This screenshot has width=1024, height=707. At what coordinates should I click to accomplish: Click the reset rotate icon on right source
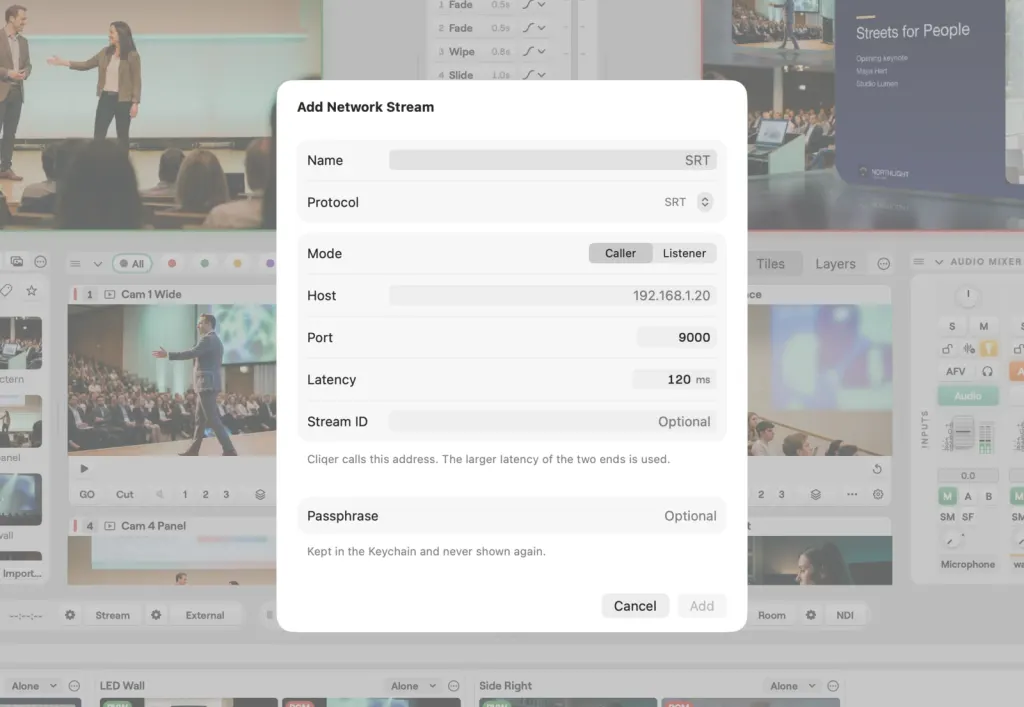coord(877,469)
